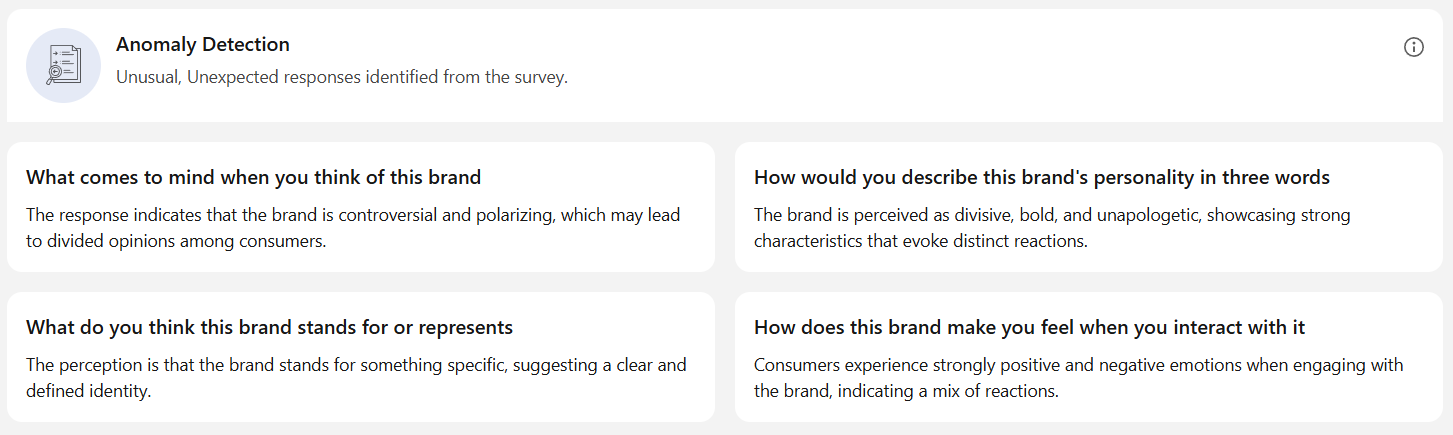Click the text 'divided opinions among consumers'
1453x435 pixels.
pyautogui.click(x=187, y=241)
